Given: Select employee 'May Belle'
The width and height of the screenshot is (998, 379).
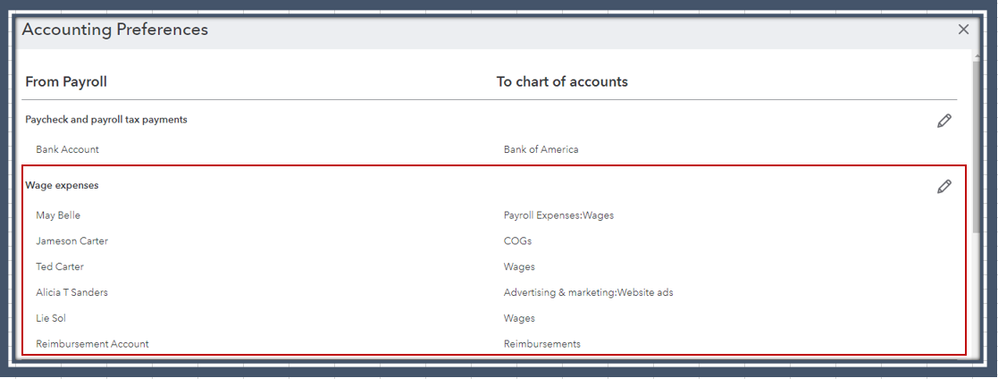Looking at the screenshot, I should pyautogui.click(x=58, y=215).
